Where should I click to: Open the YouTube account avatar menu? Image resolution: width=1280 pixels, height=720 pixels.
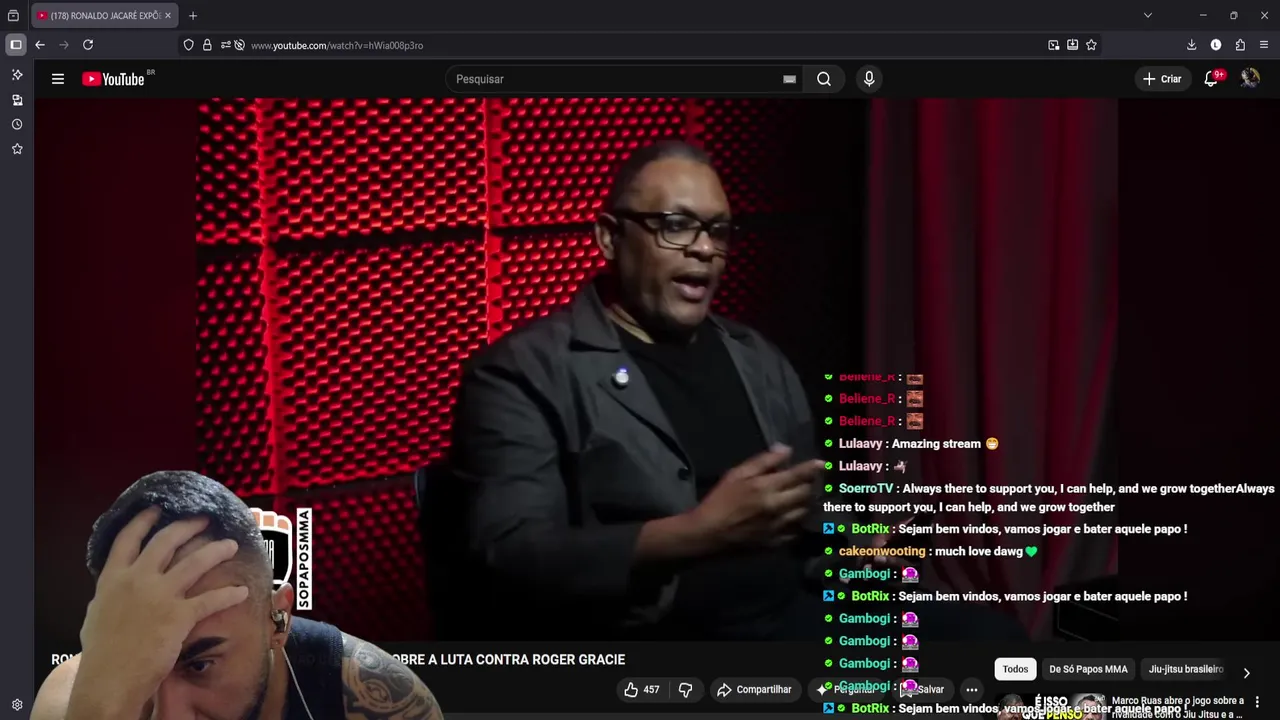click(1250, 78)
